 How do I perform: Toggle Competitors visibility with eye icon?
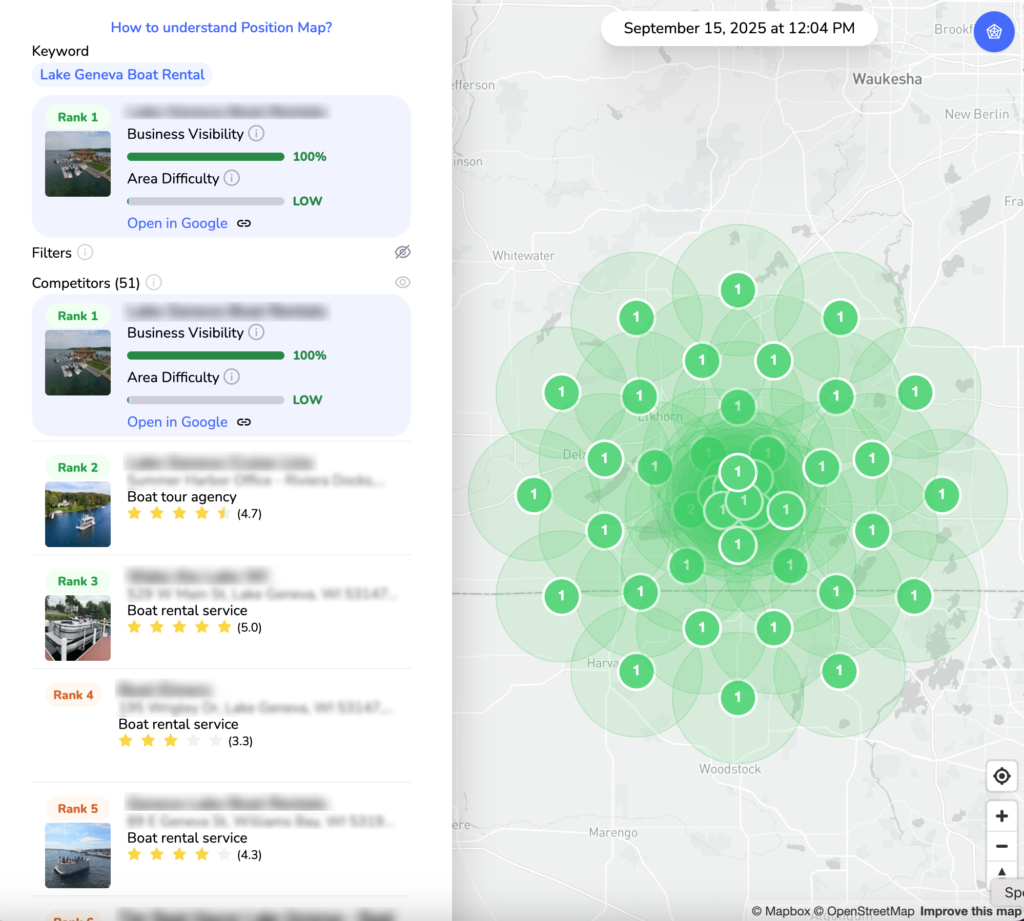click(402, 283)
